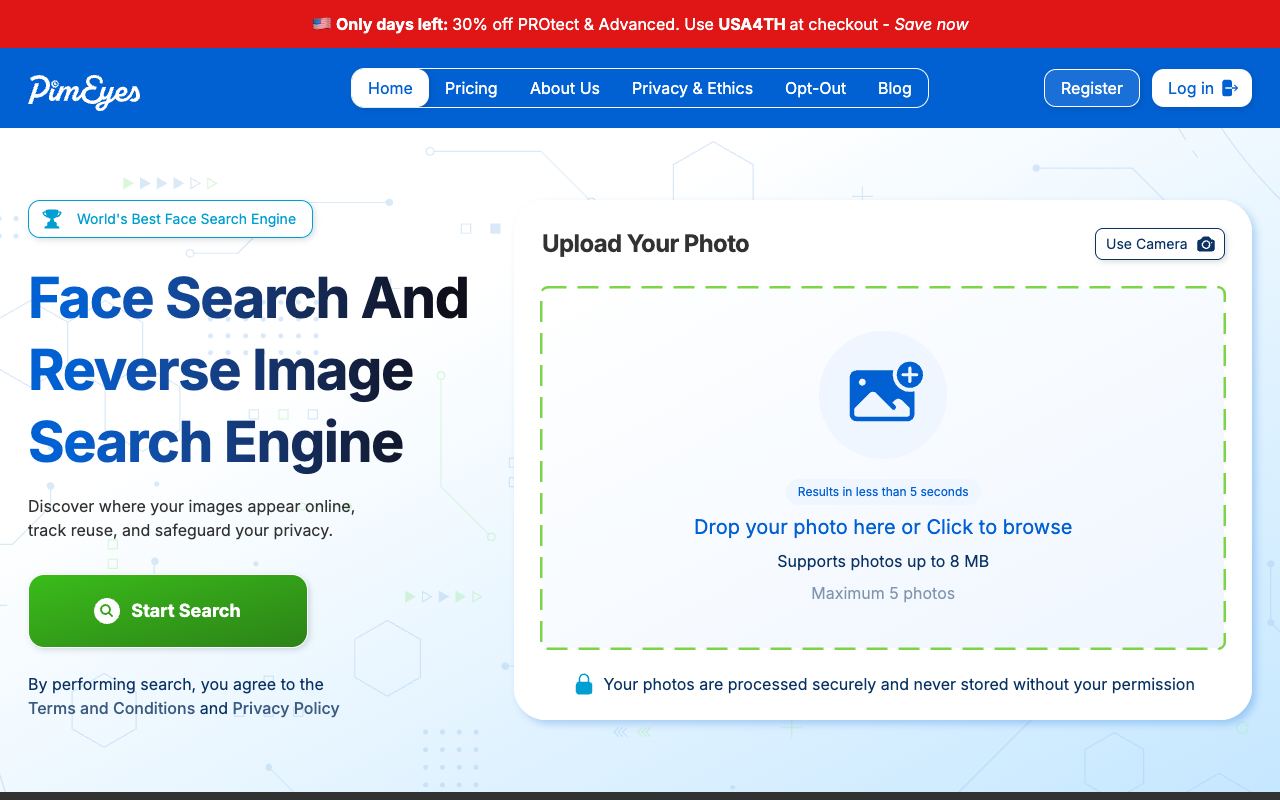Go to the Pricing page
This screenshot has width=1280, height=800.
[x=471, y=88]
